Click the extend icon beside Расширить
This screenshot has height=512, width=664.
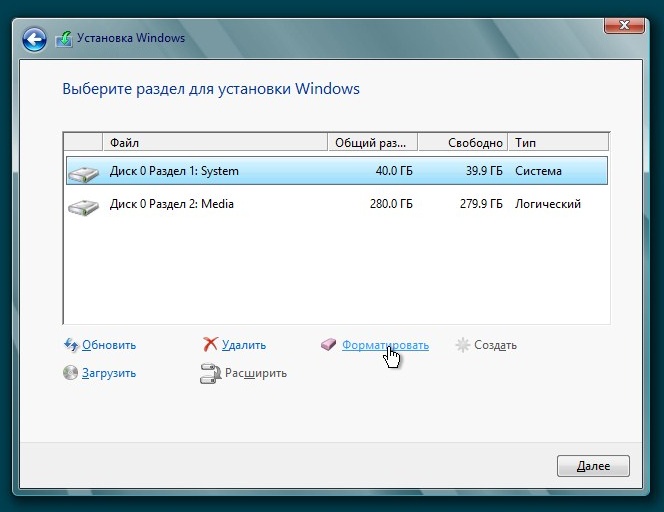click(x=210, y=374)
